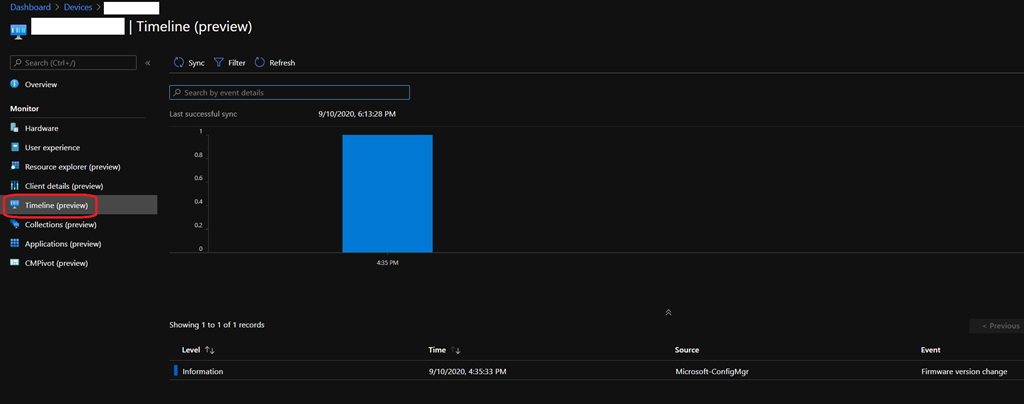1024x404 pixels.
Task: Collapse chart using double up chevron
Action: click(668, 312)
